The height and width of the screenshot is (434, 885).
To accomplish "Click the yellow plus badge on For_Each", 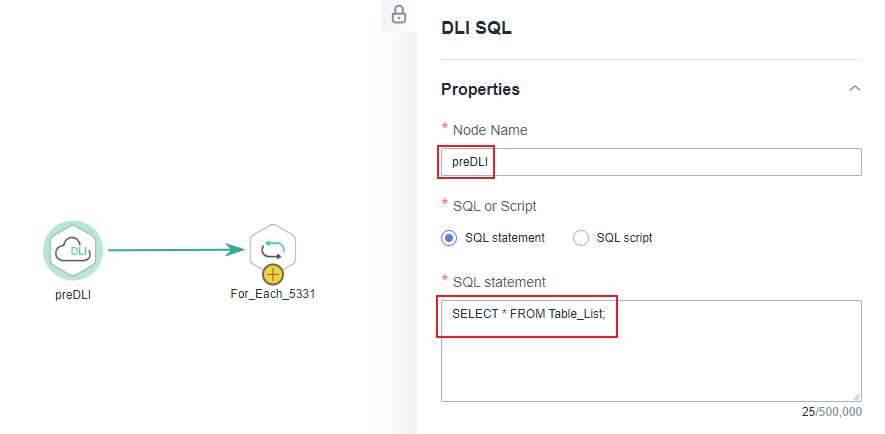I will tap(272, 274).
